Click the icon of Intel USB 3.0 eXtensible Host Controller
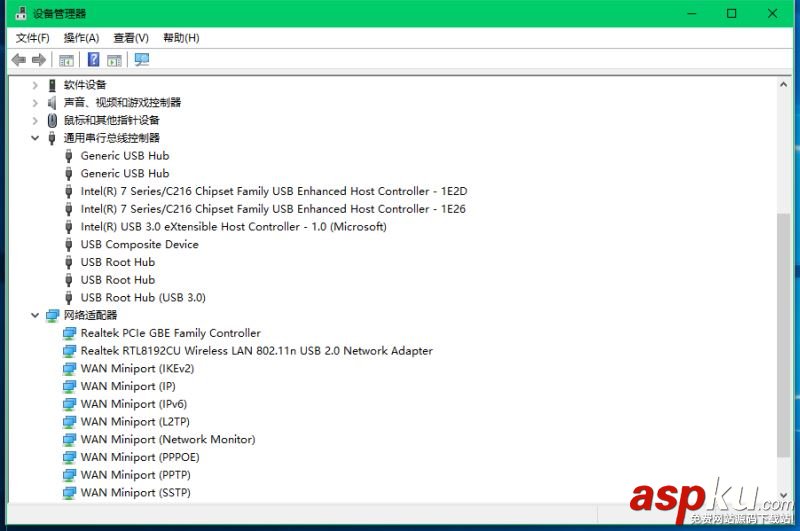Viewport: 800px width, 531px height. [x=69, y=227]
